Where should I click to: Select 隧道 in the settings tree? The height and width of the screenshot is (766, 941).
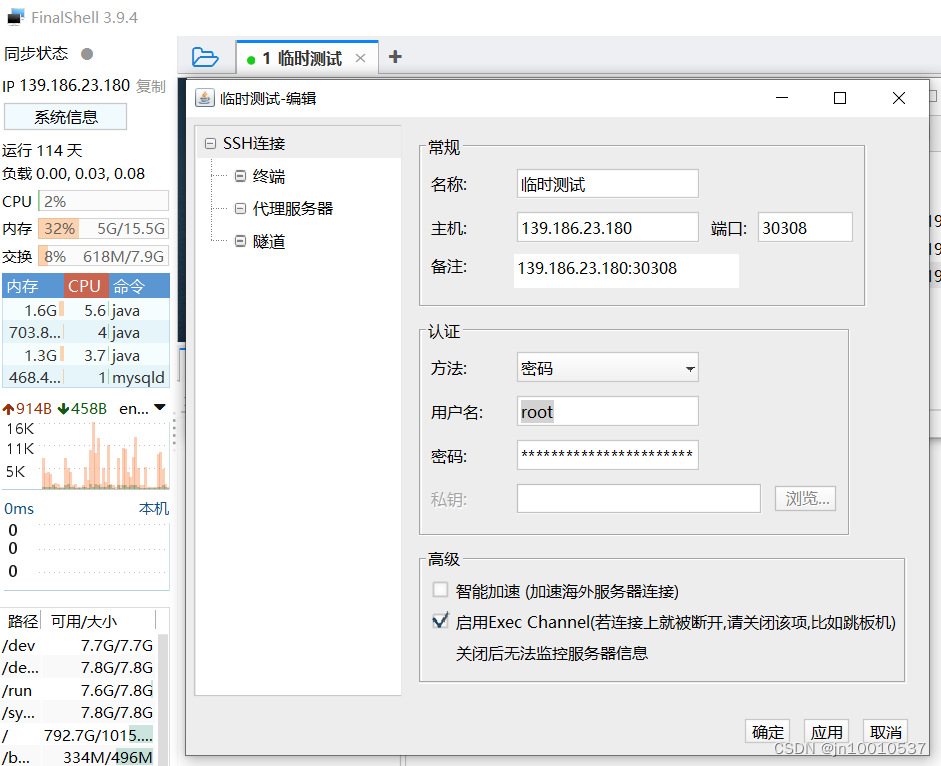coord(268,241)
